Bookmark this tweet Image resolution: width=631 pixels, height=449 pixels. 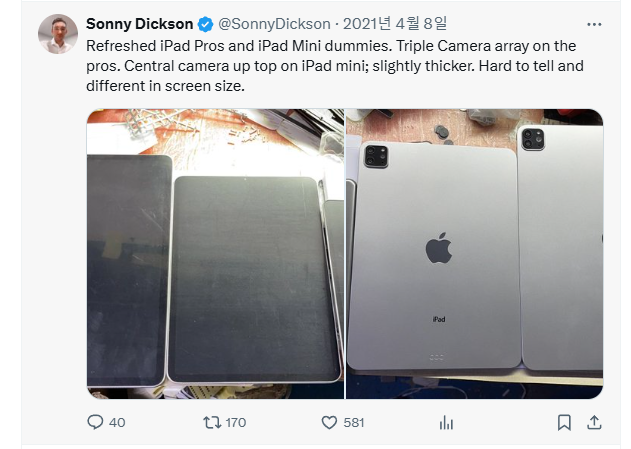pos(564,422)
